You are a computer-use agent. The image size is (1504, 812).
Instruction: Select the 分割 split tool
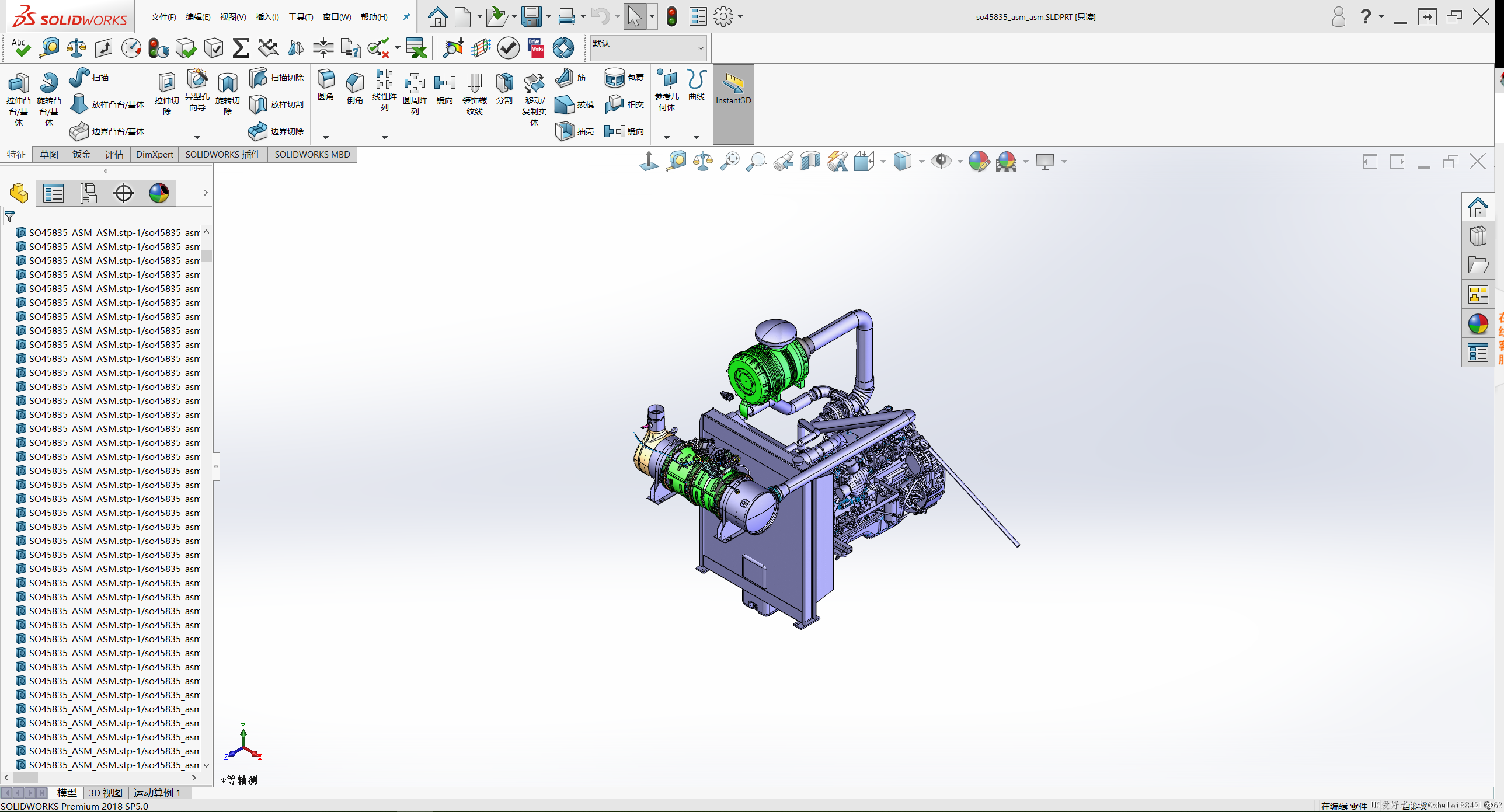(x=504, y=89)
